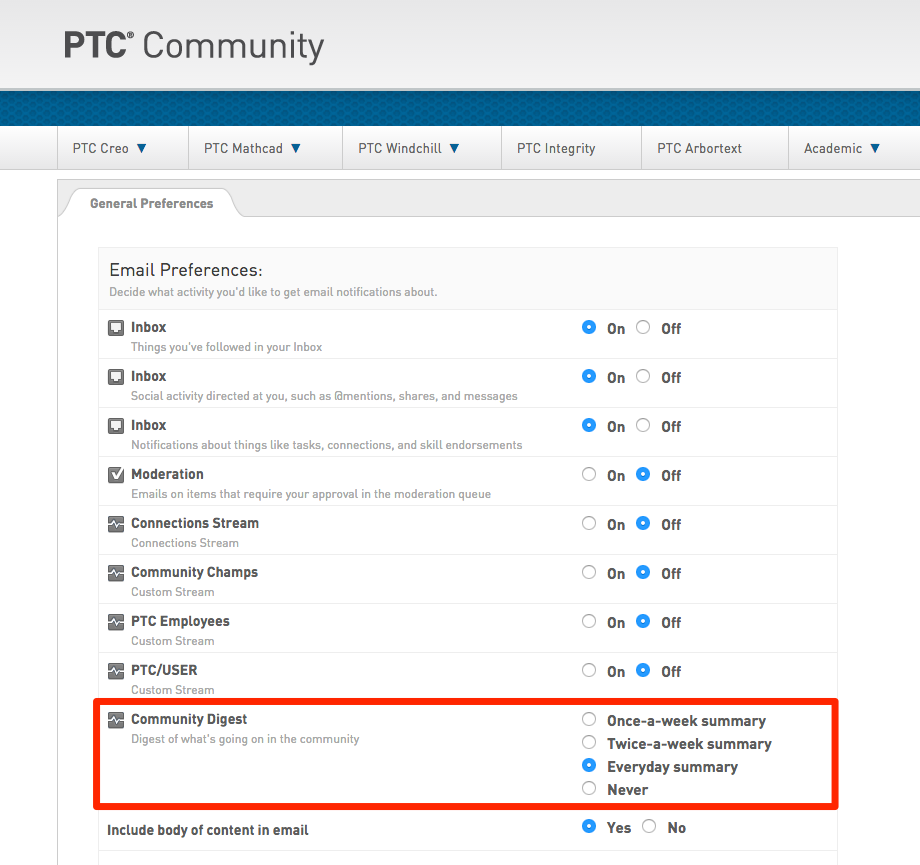This screenshot has width=920, height=865.
Task: Turn Off emails for social activity Inbox
Action: (x=643, y=376)
